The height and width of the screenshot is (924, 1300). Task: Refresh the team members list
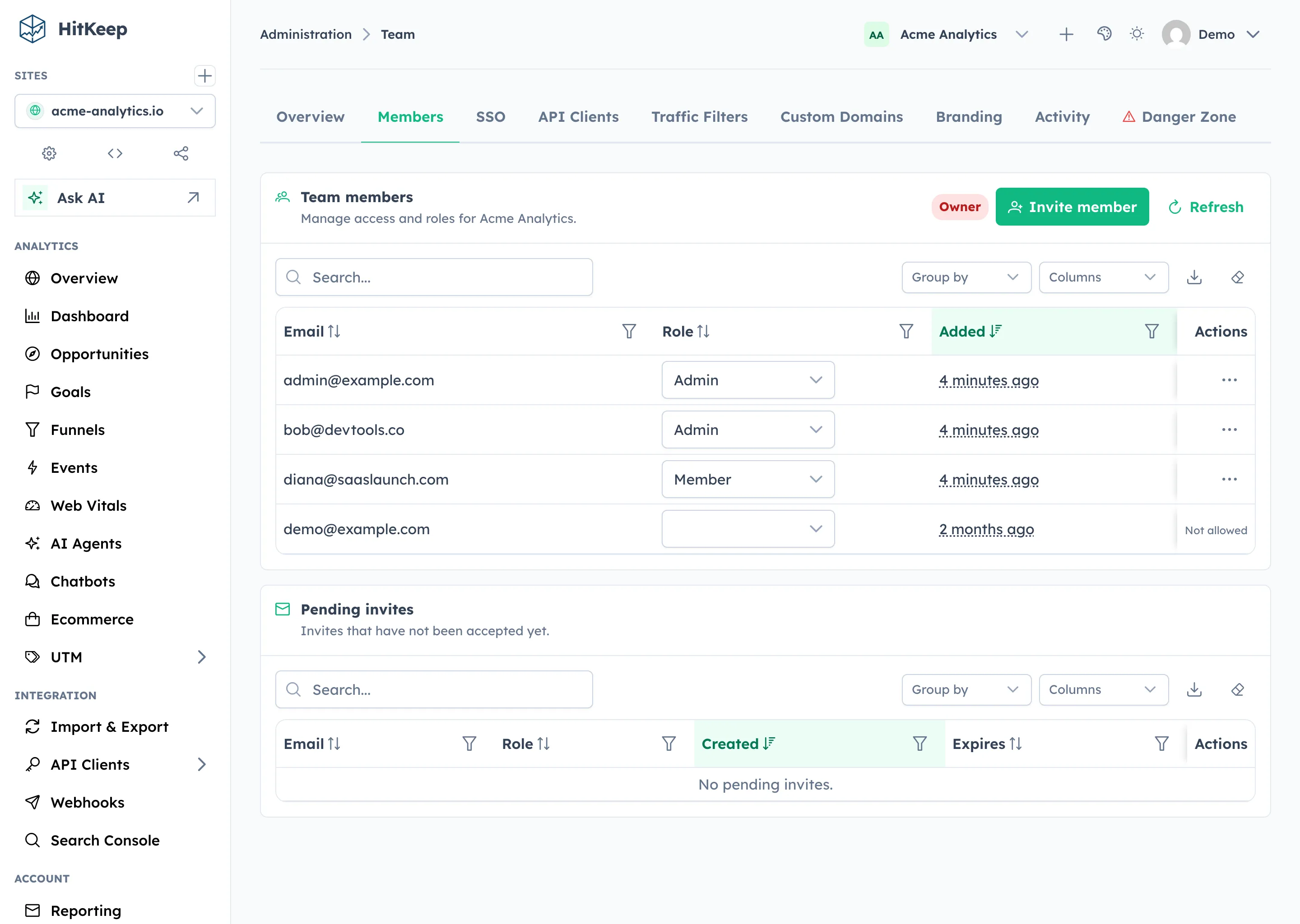click(x=1206, y=207)
